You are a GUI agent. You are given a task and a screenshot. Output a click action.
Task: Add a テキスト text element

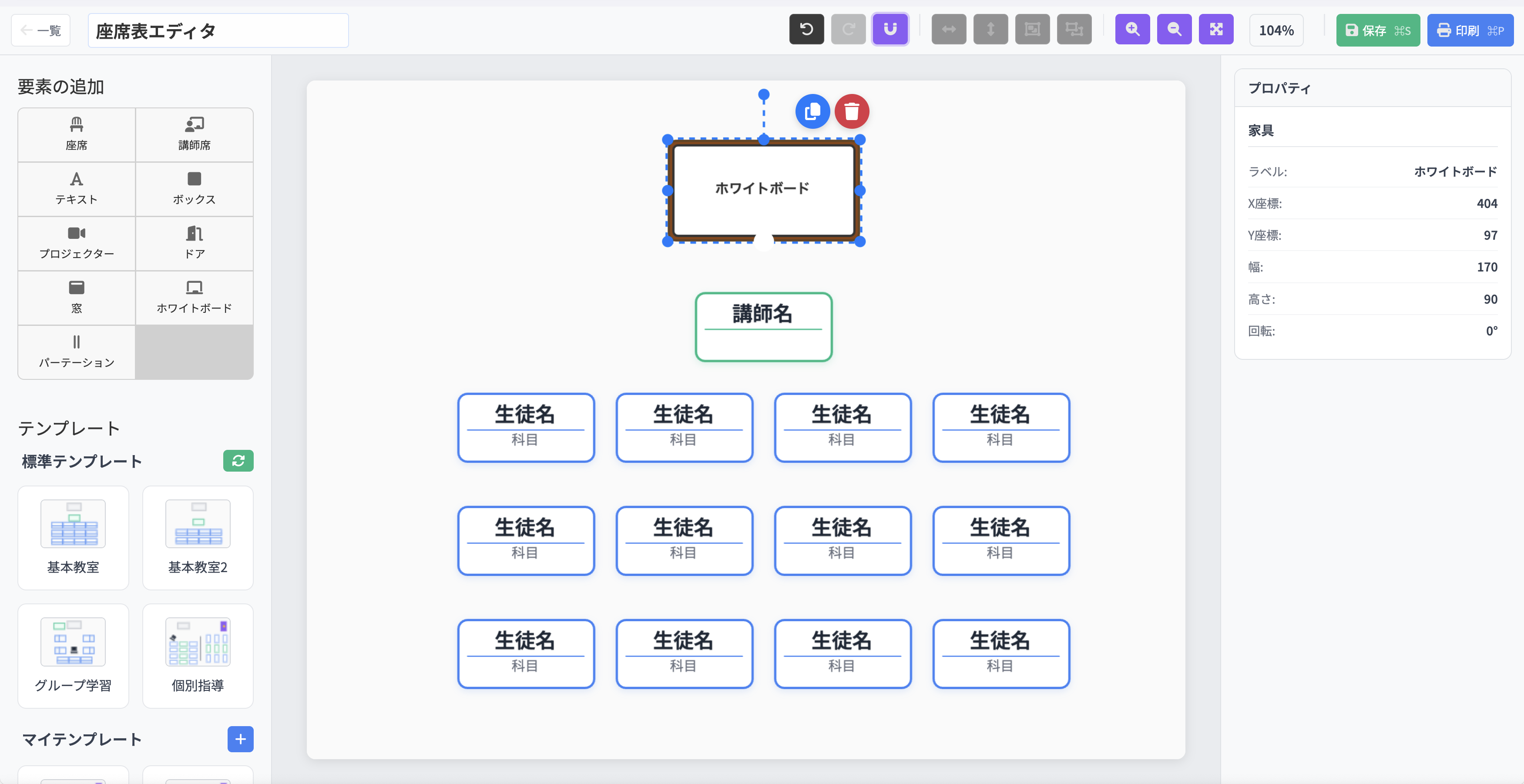pyautogui.click(x=76, y=189)
